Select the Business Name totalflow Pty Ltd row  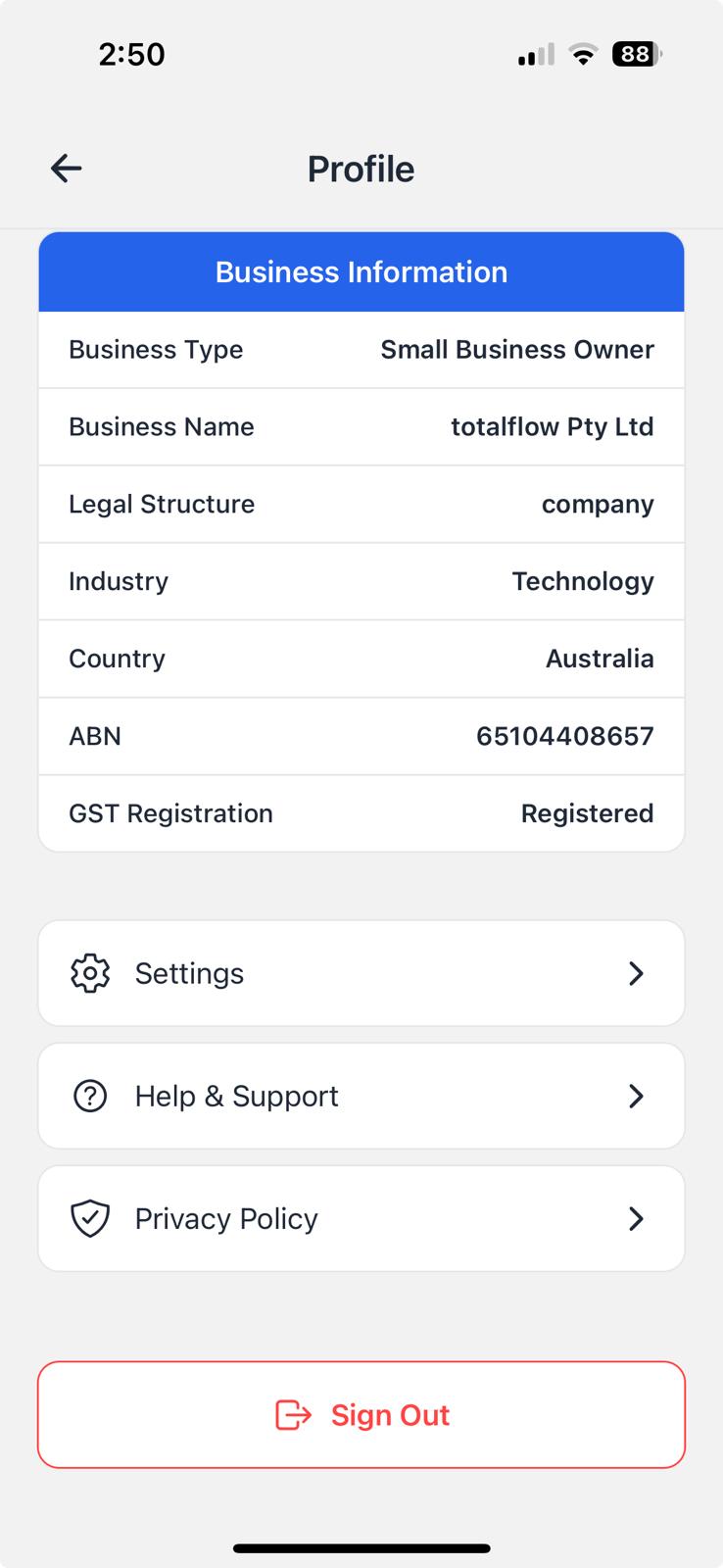[361, 427]
